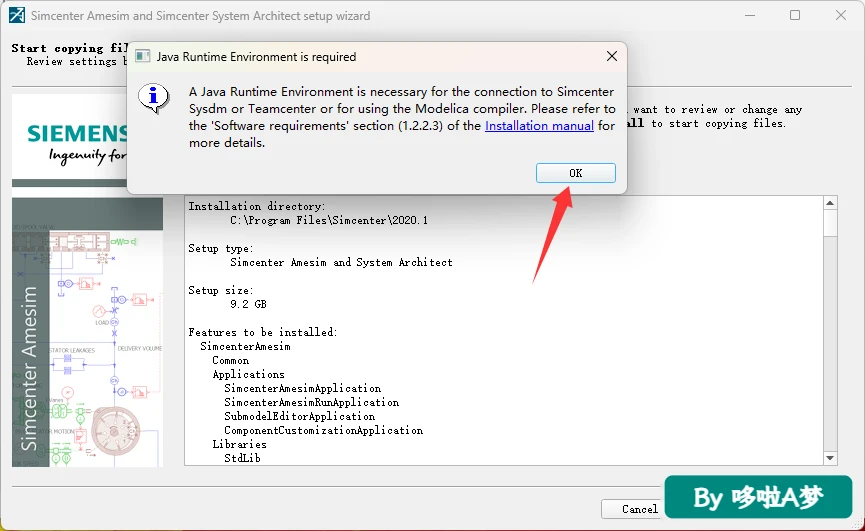The image size is (865, 531).
Task: Click the green watermark badge
Action: [759, 497]
